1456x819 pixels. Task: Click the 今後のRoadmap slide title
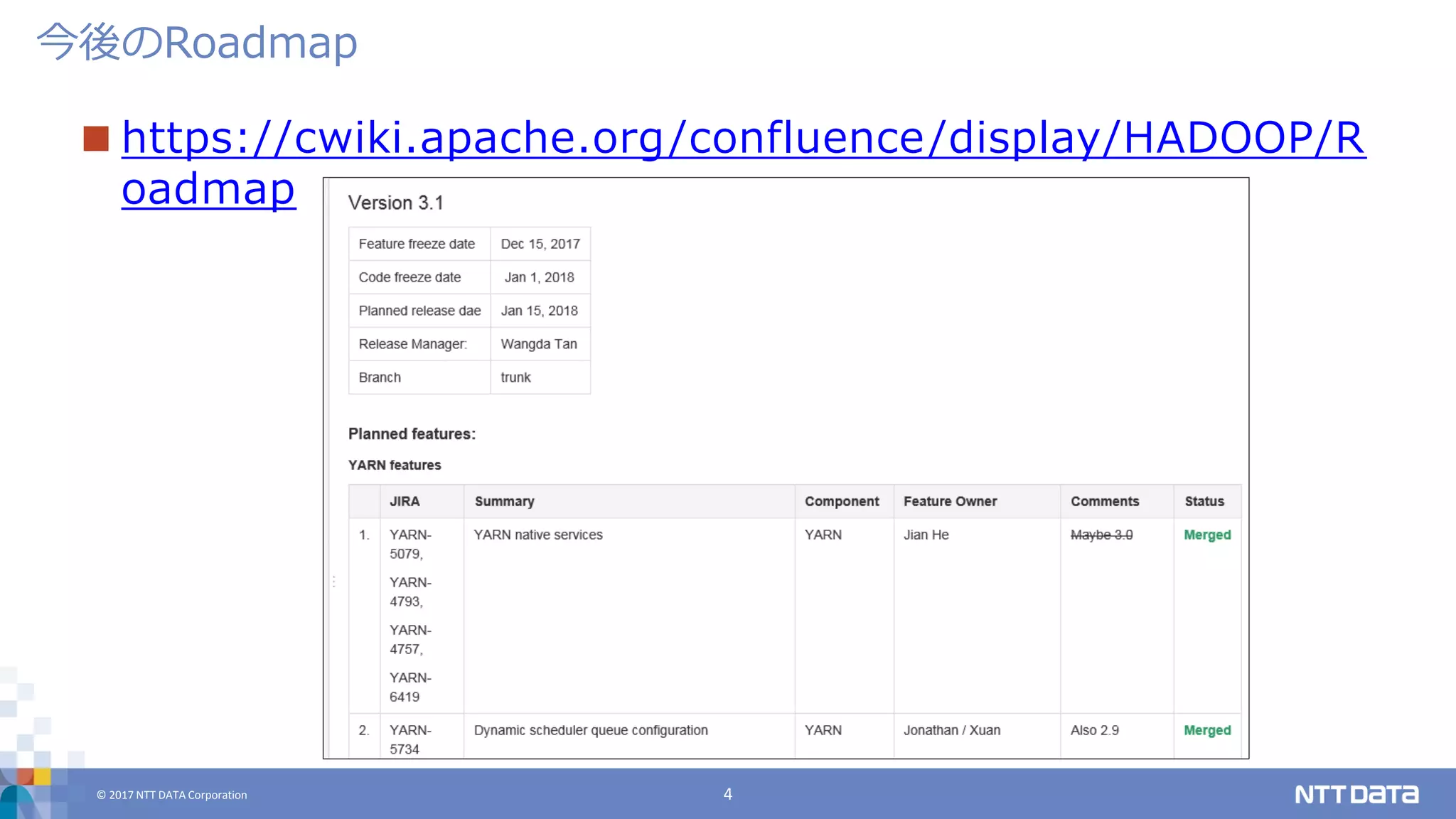click(x=197, y=42)
